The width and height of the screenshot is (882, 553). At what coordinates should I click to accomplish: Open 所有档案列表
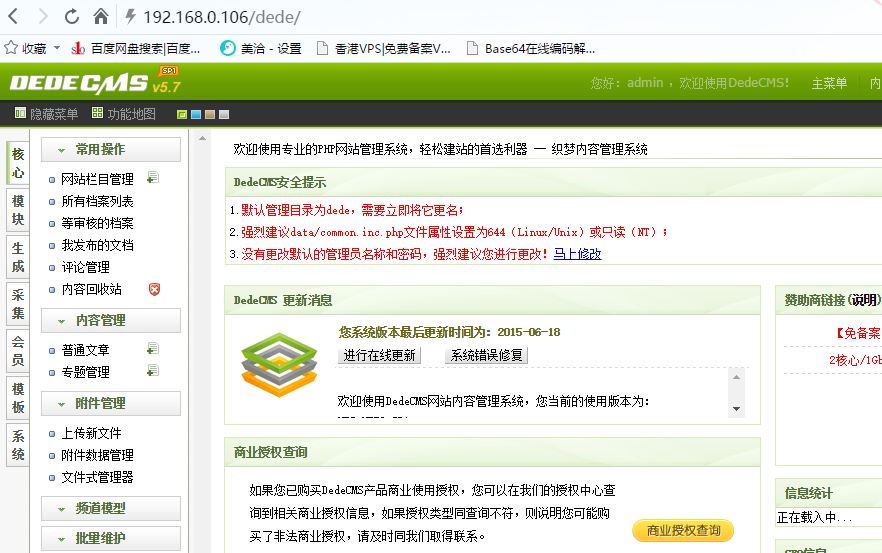(x=97, y=201)
